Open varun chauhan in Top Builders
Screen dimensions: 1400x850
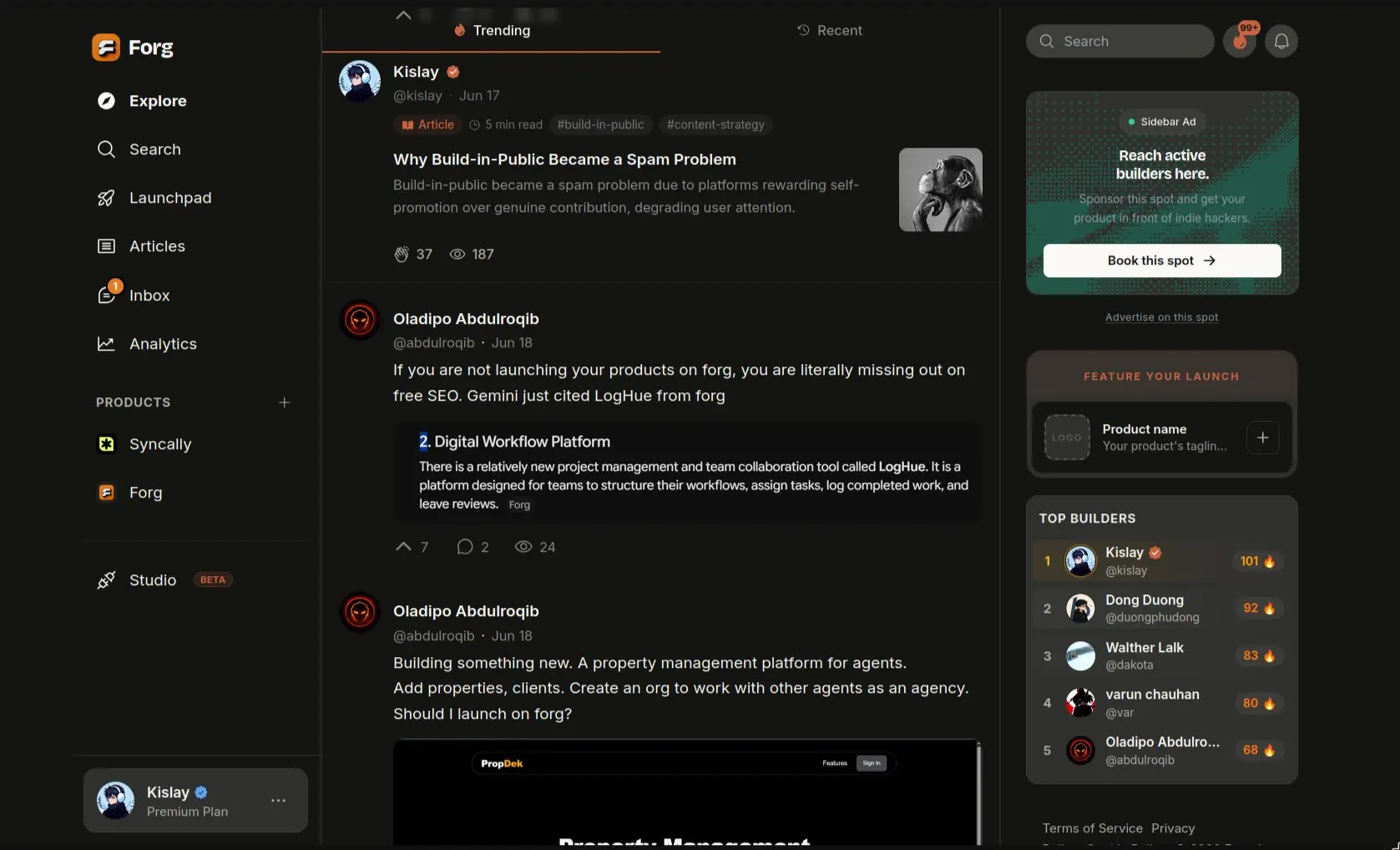[1161, 703]
